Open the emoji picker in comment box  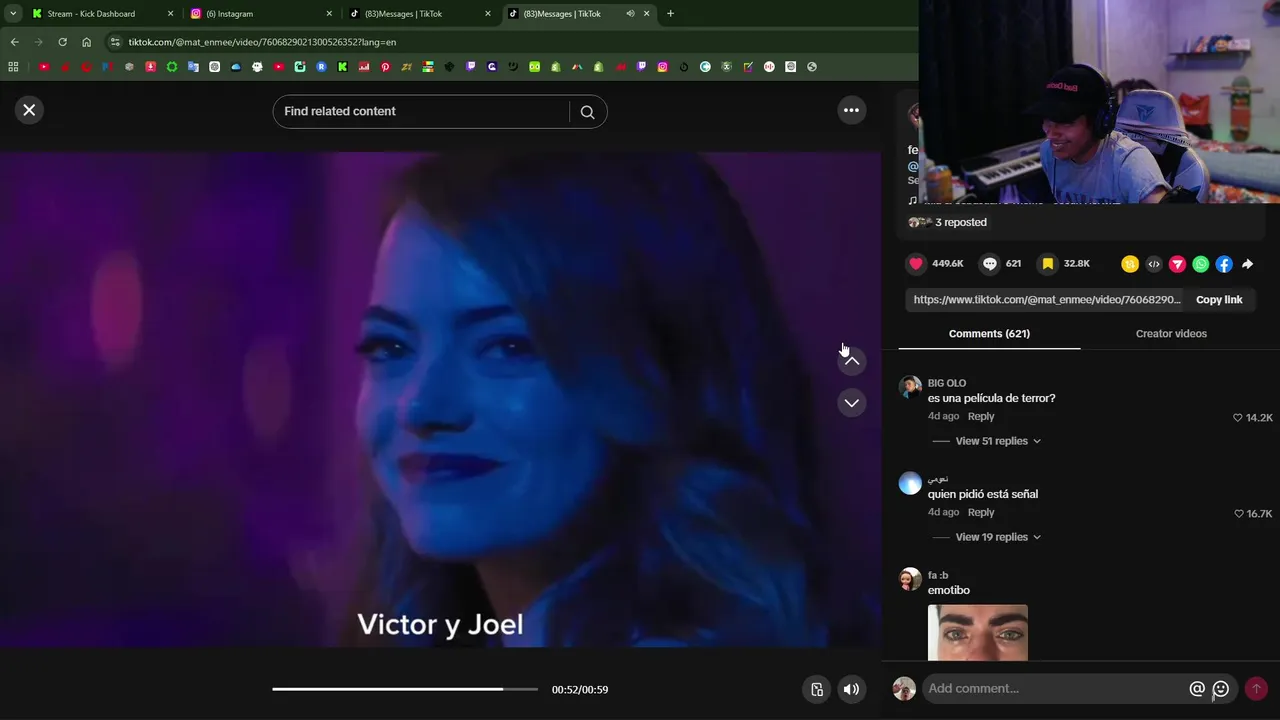pyautogui.click(x=1221, y=689)
